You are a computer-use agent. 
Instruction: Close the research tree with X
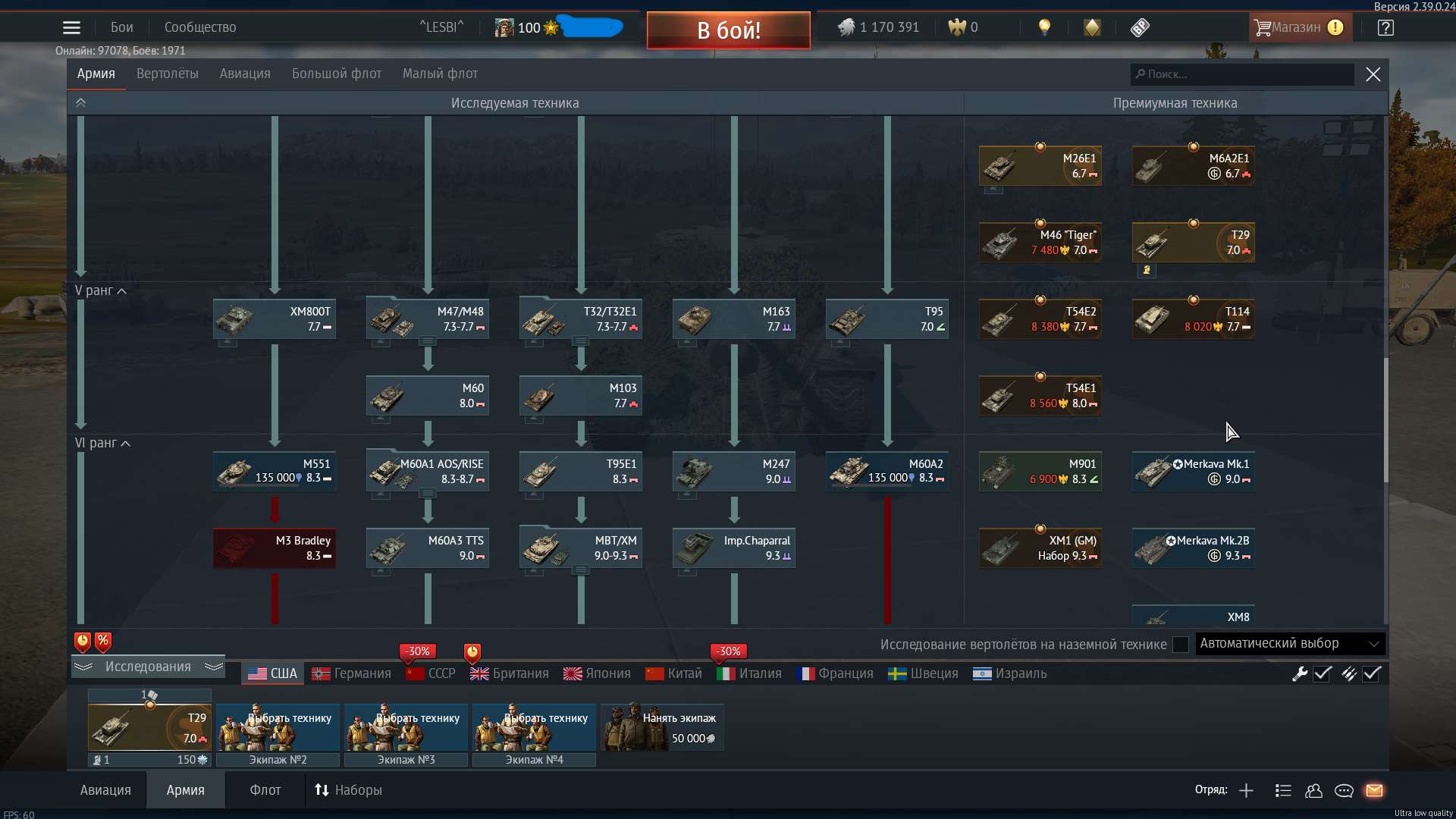coord(1373,74)
